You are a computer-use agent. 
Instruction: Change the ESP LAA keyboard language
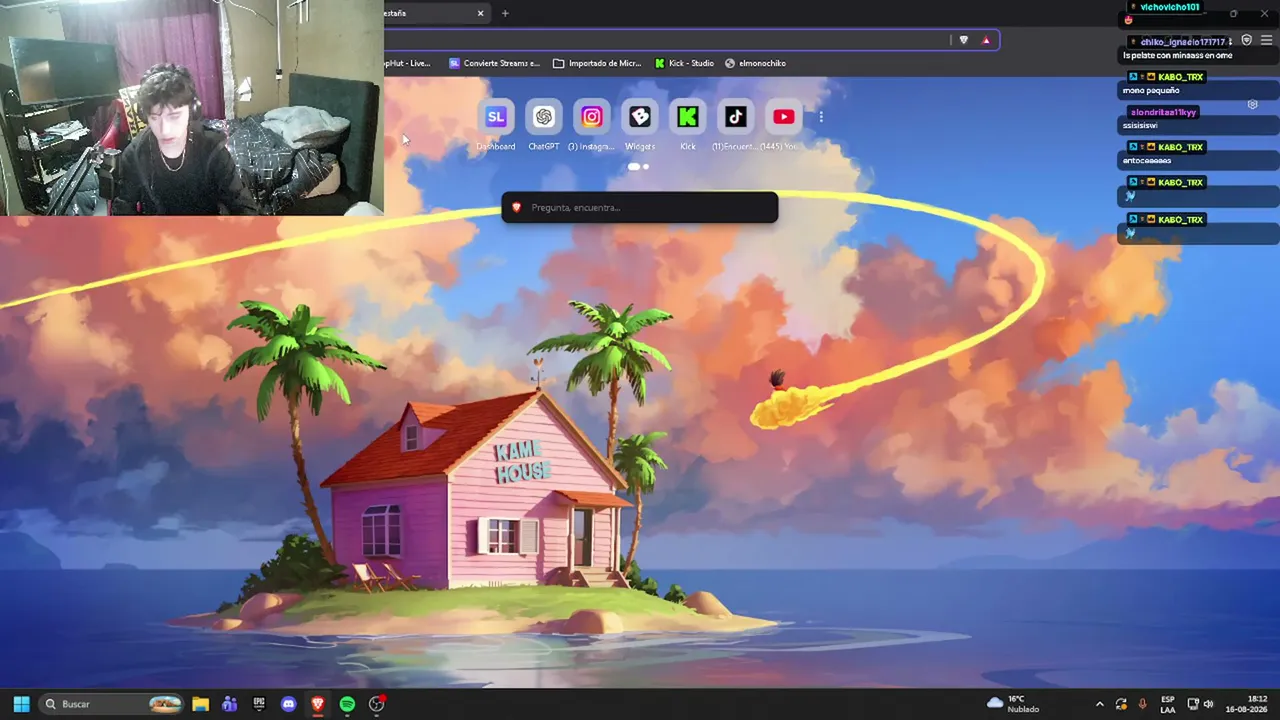point(1168,704)
